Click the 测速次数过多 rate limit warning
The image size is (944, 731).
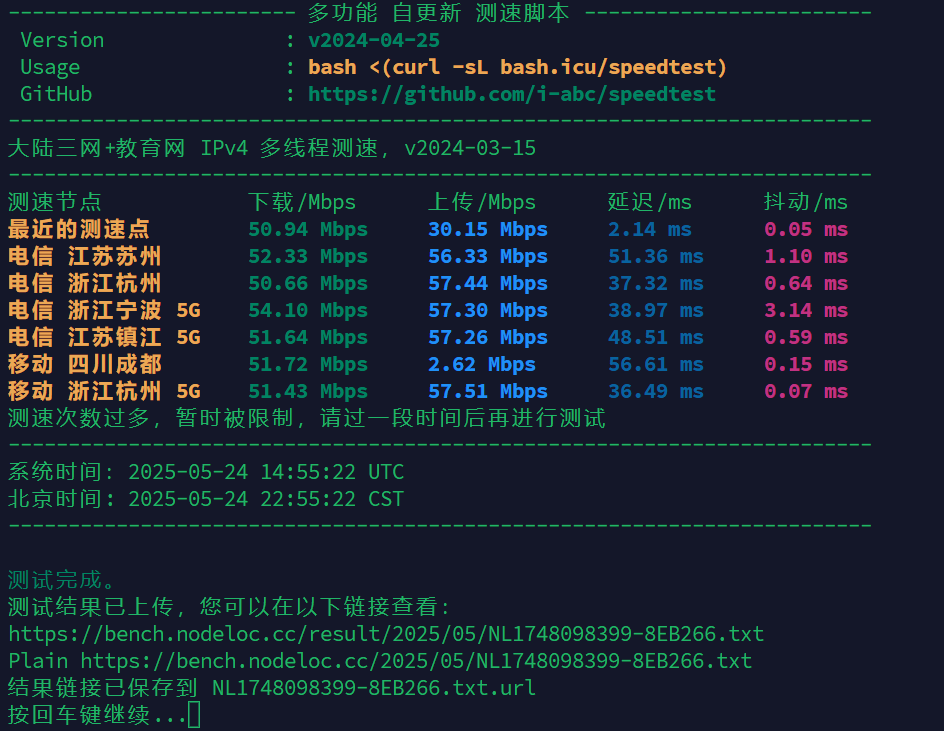306,418
